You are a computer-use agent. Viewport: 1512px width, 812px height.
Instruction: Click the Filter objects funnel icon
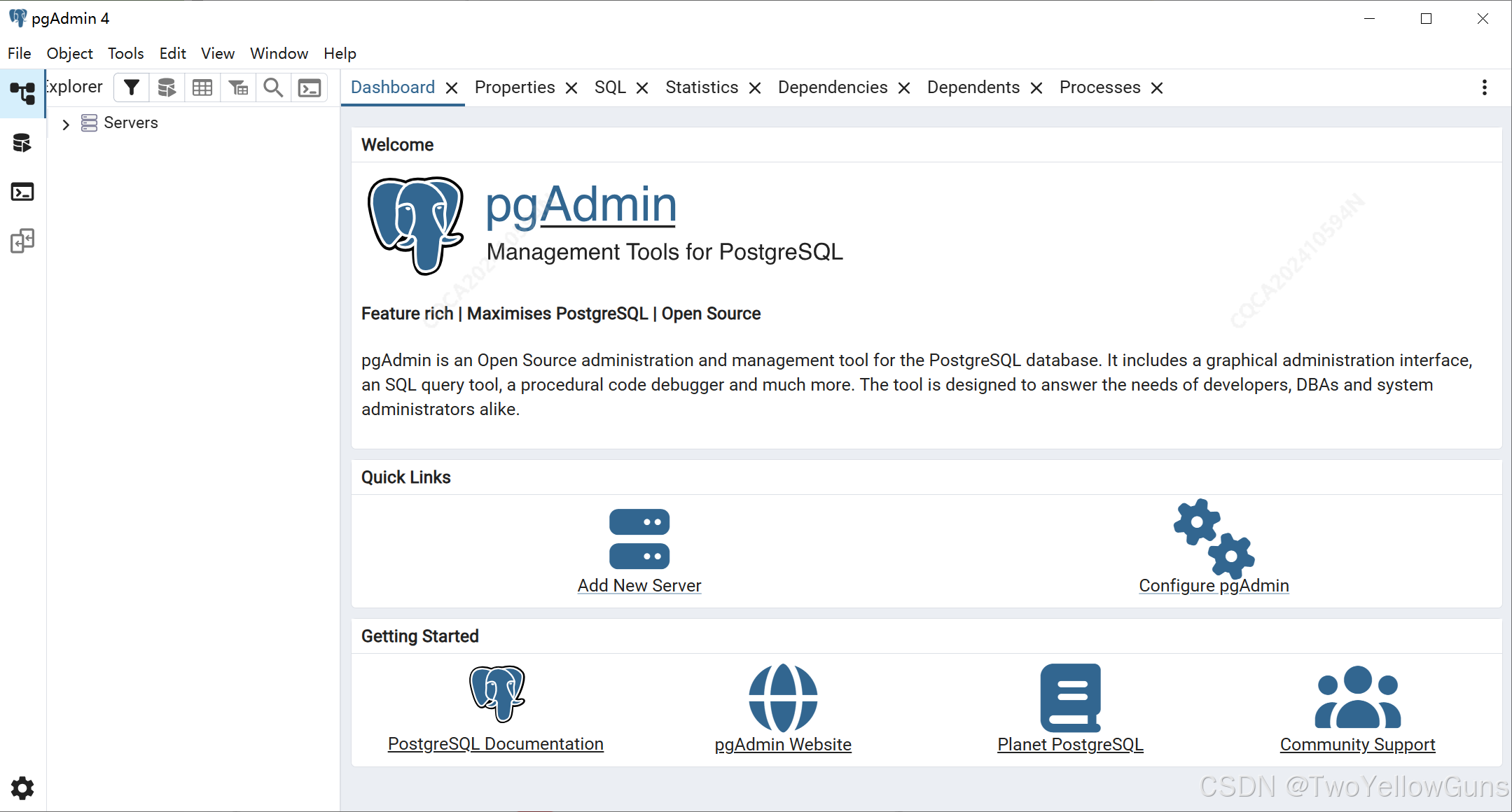point(132,87)
